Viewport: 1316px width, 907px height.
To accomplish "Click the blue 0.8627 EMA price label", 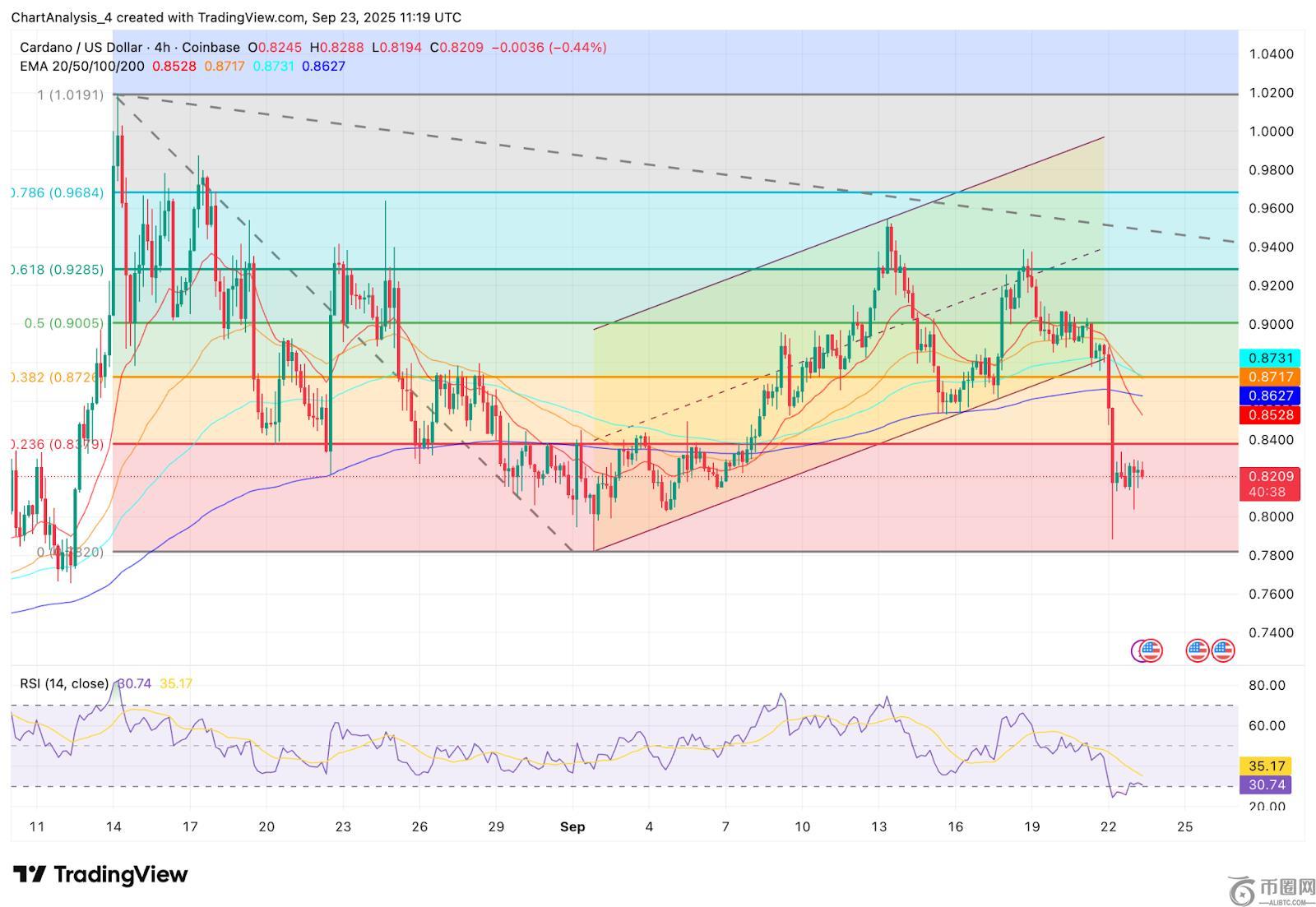I will [x=1271, y=396].
